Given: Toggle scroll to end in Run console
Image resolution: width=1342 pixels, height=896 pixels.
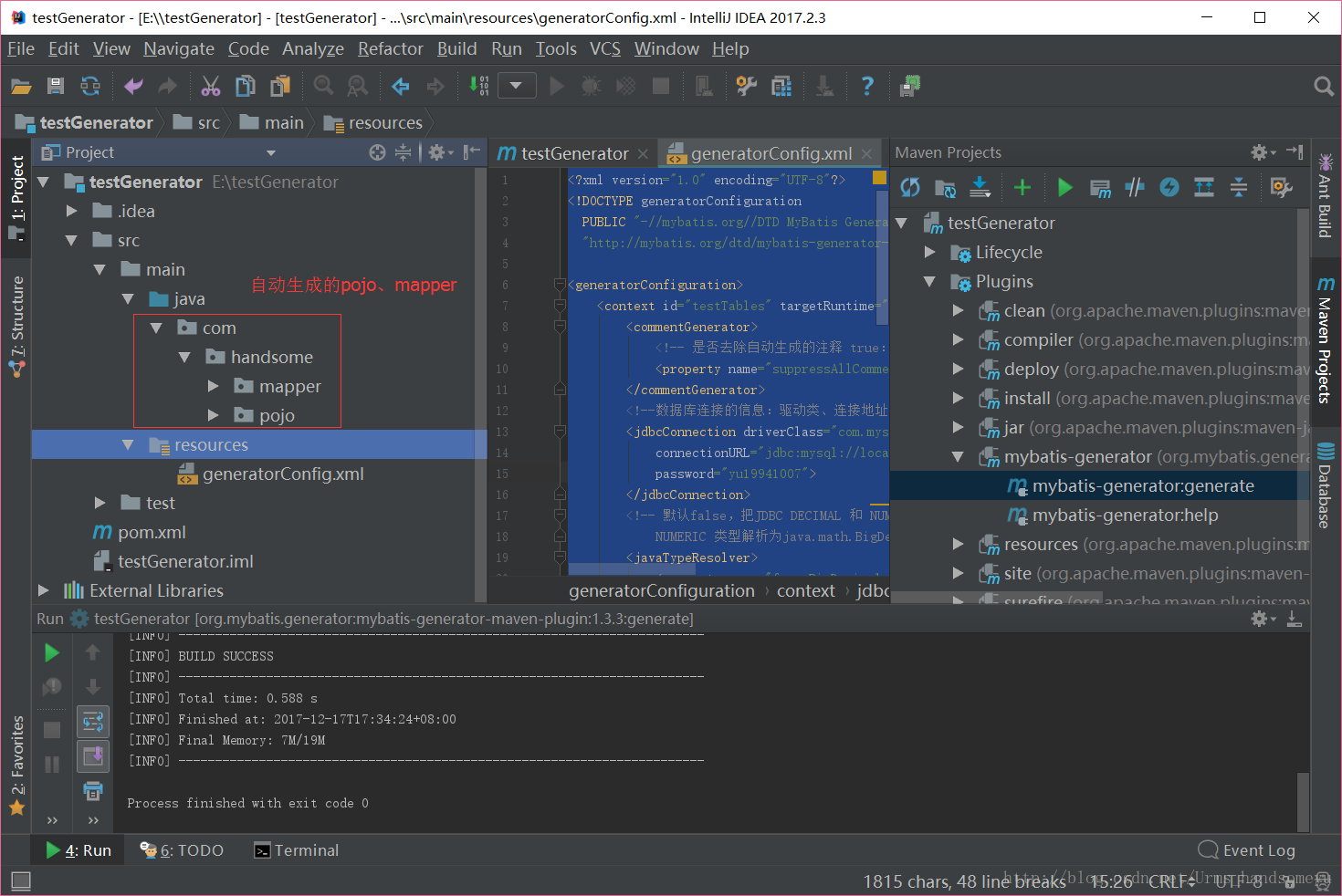Looking at the screenshot, I should click(x=93, y=755).
